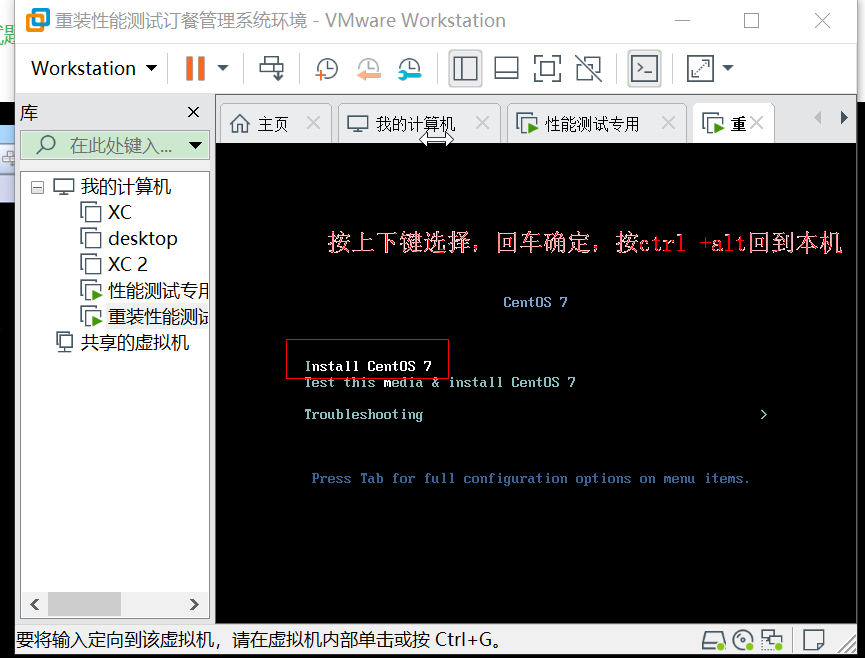Open power options dropdown next to pause
Screen dimensions: 865x658
pos(223,68)
